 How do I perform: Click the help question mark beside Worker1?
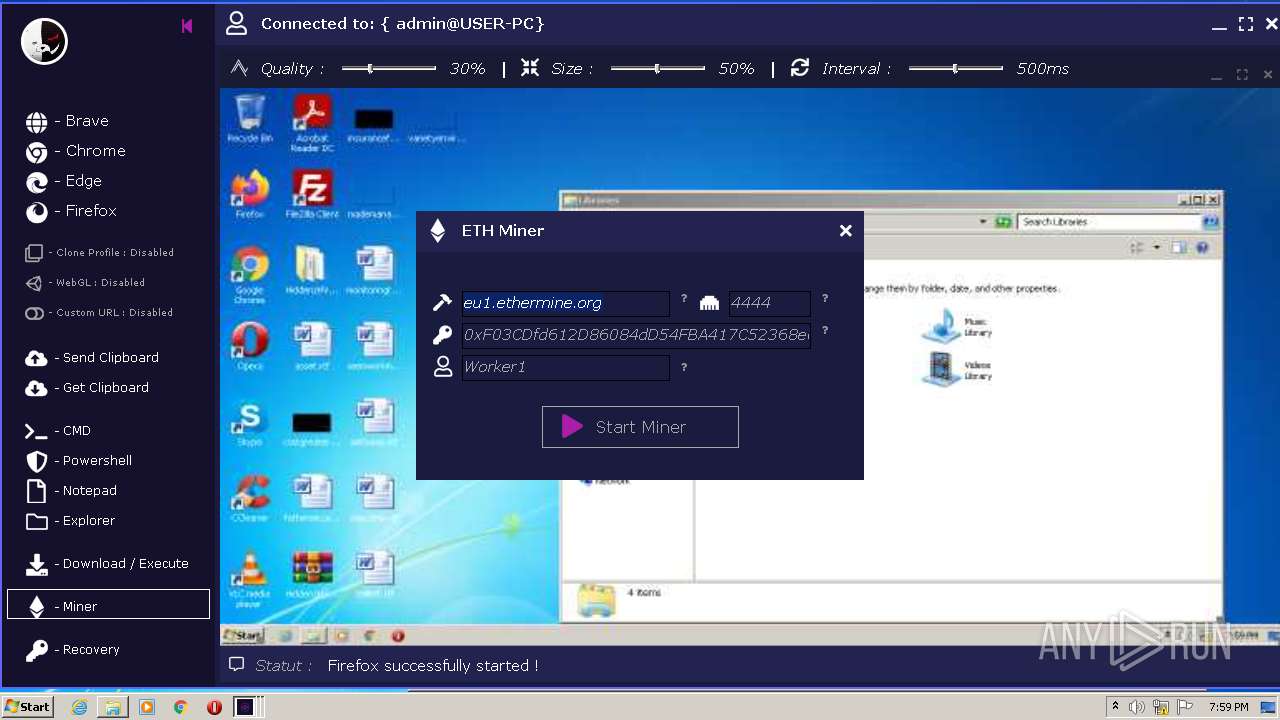pyautogui.click(x=684, y=368)
